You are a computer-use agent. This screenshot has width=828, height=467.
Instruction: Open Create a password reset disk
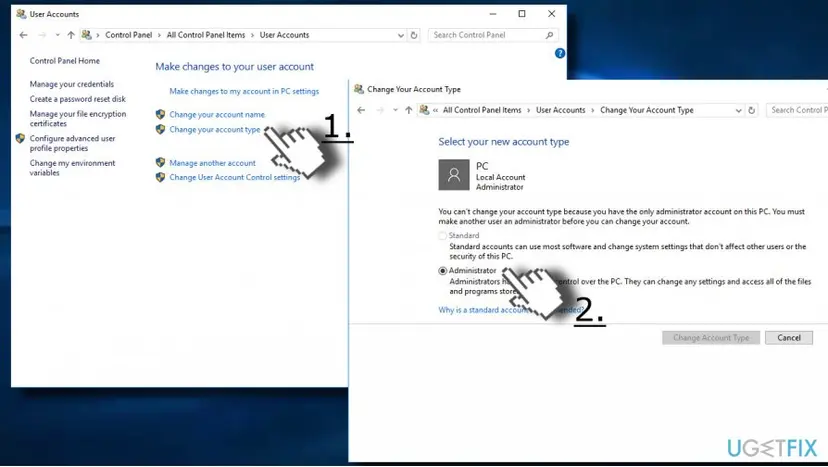click(78, 99)
